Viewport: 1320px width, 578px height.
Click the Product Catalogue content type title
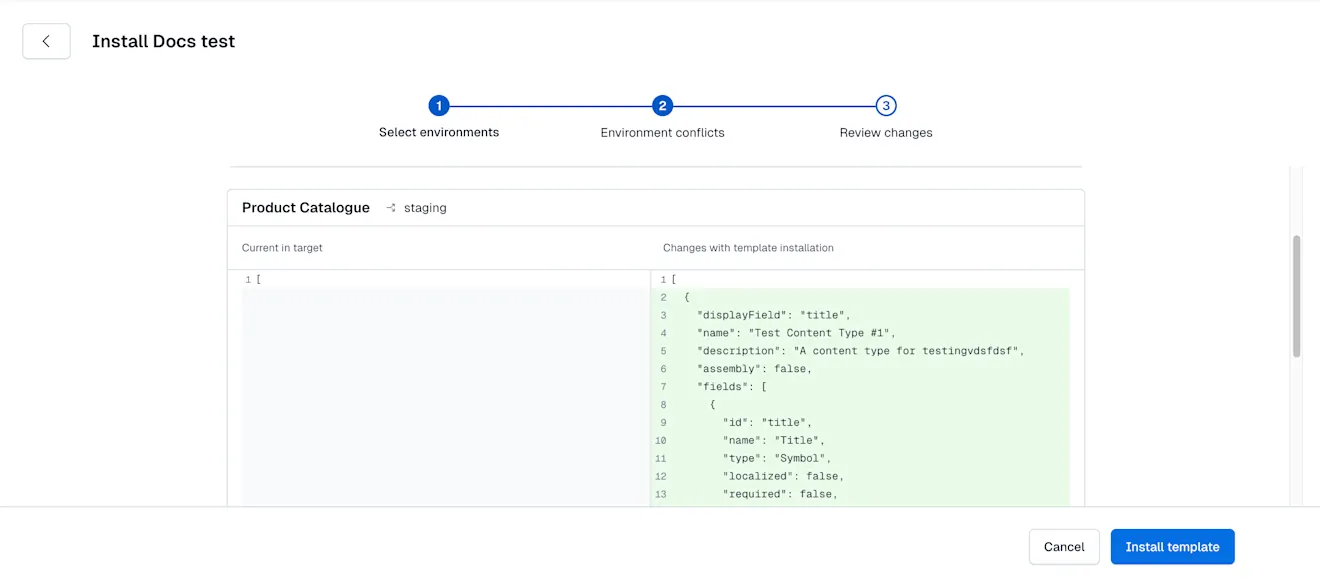305,207
